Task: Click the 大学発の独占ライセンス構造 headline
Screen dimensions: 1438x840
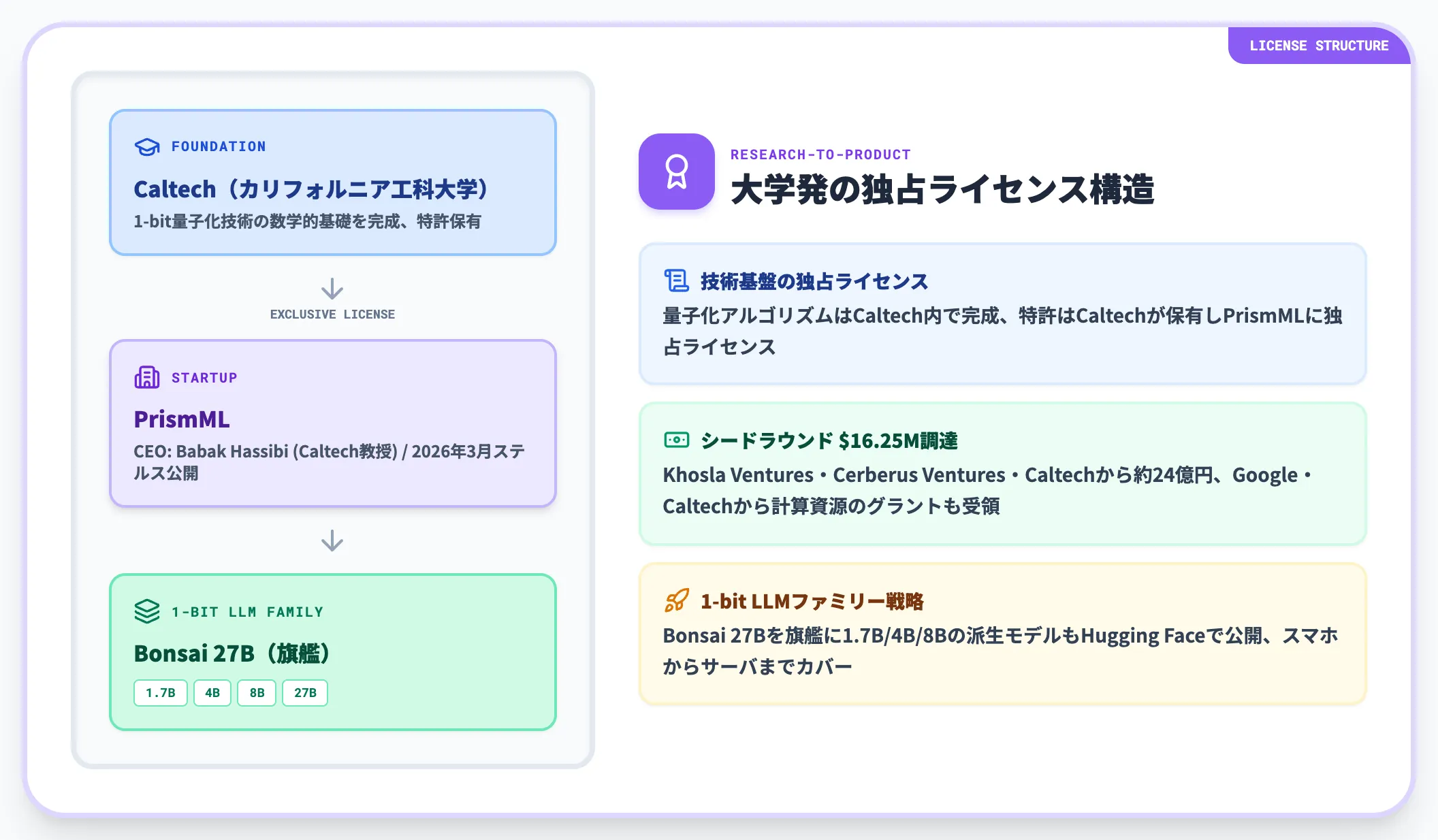Action: [x=942, y=189]
